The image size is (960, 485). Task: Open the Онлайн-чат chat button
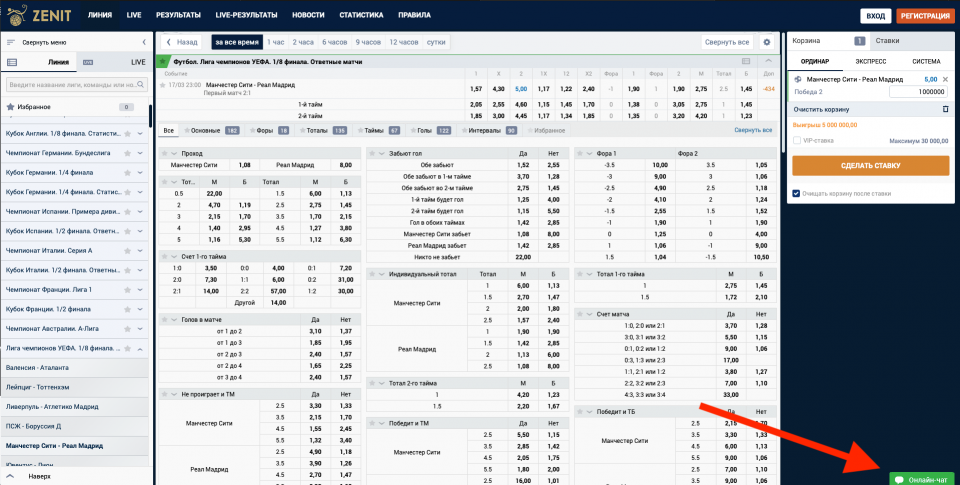[921, 479]
